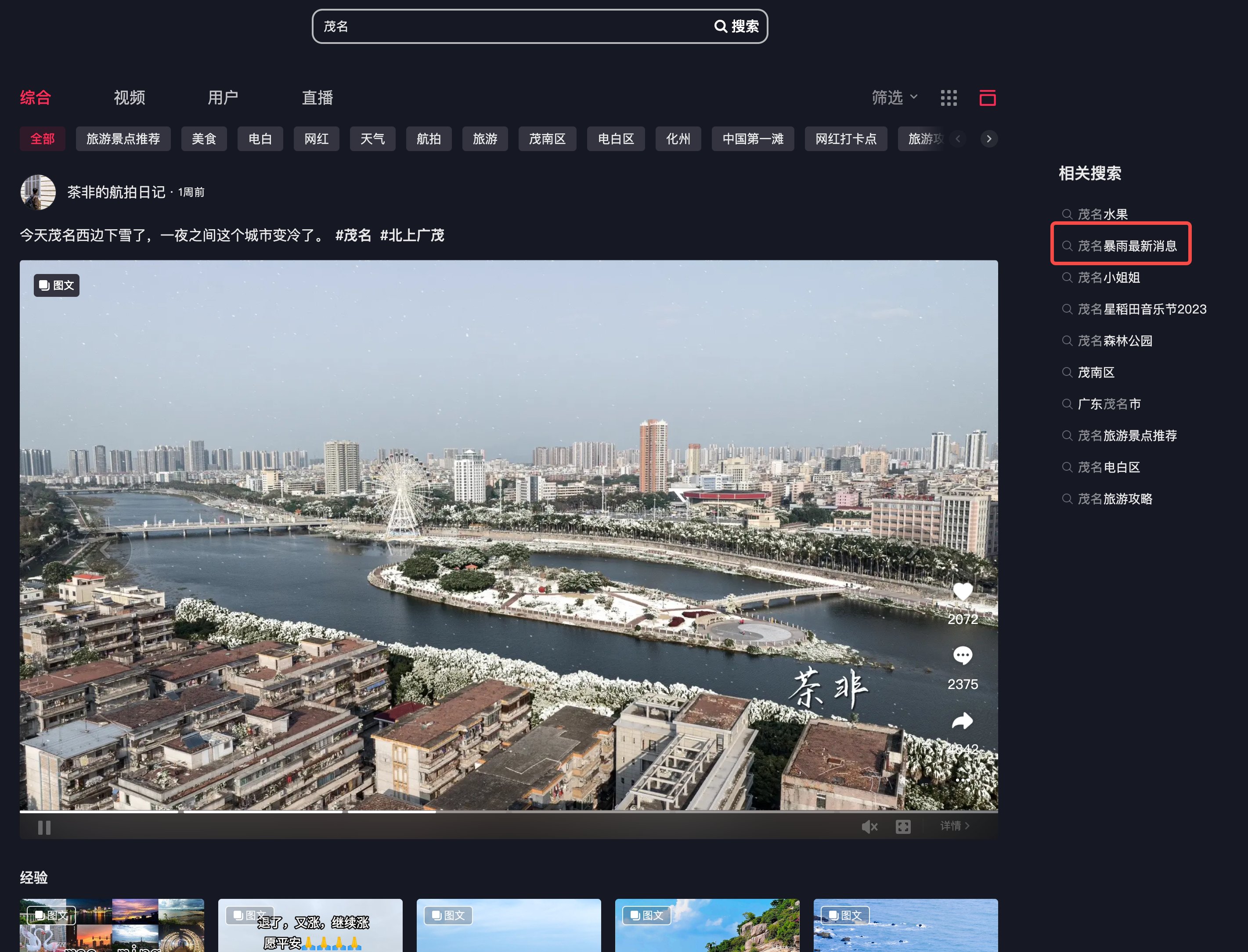Screen dimensions: 1248x952
Task: Click the share arrow icon
Action: [963, 721]
